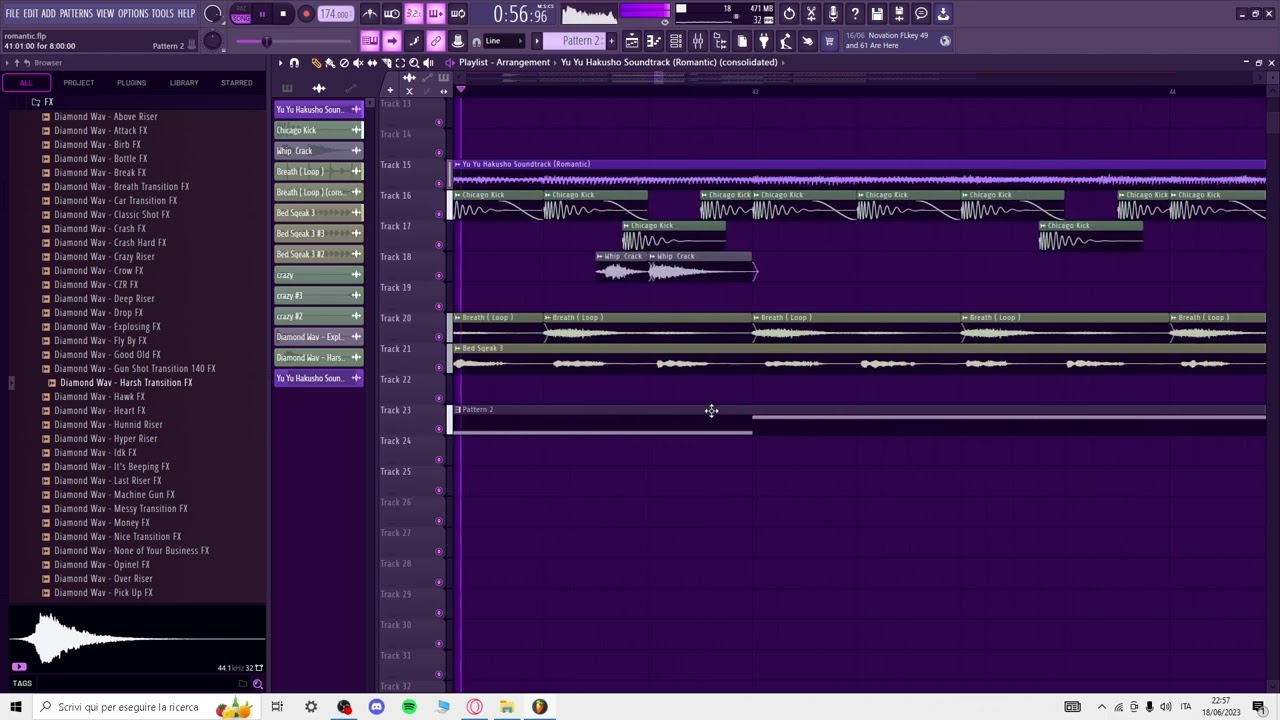Mute Track 21 with its LED
The image size is (1280, 720).
439,368
